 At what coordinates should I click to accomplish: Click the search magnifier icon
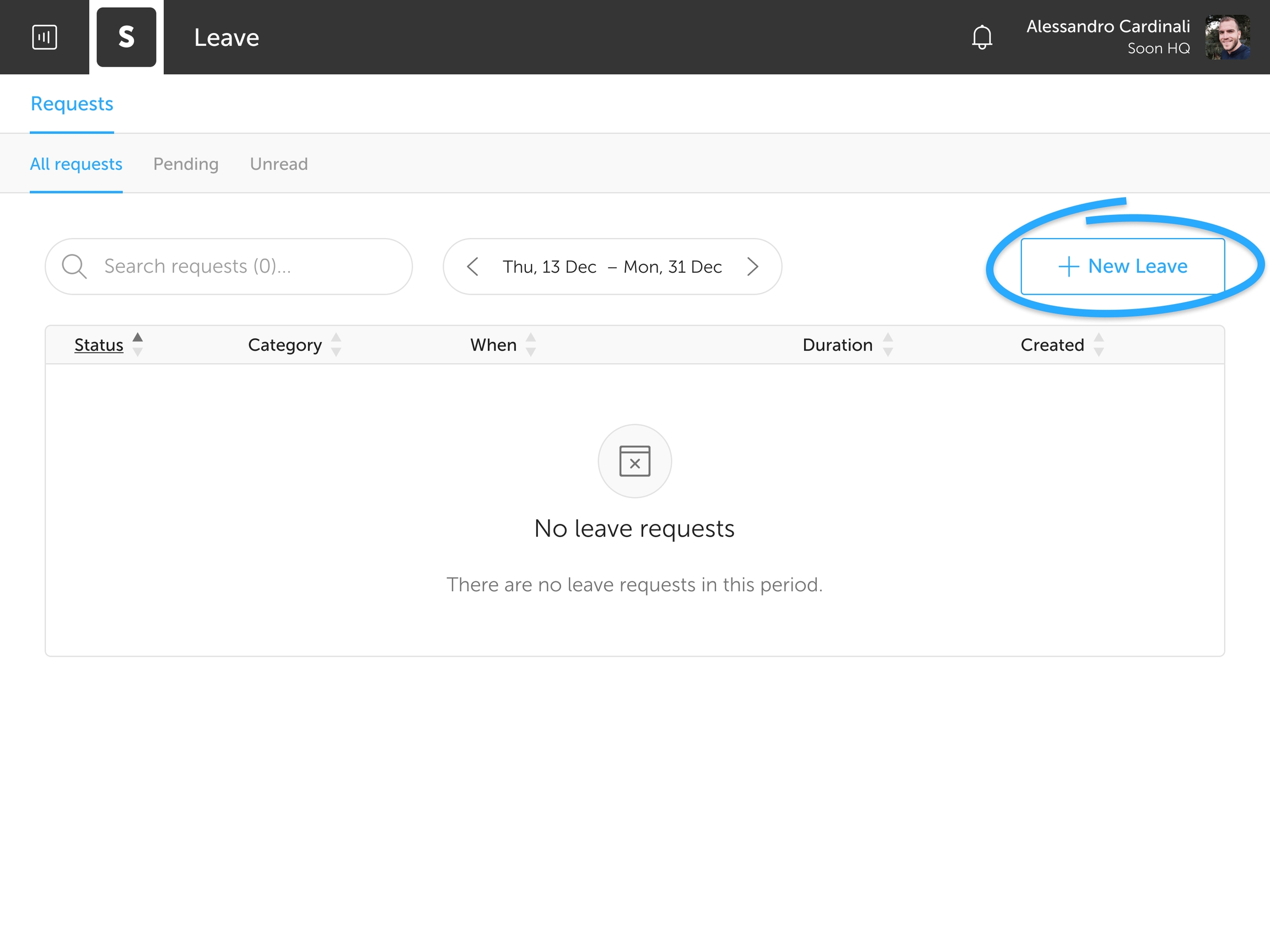(74, 266)
